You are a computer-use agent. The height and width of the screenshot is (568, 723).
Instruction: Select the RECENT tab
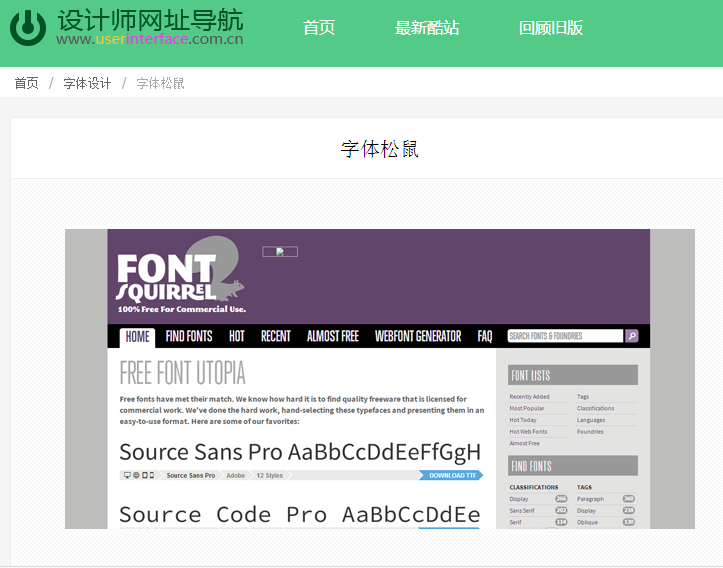tap(276, 337)
